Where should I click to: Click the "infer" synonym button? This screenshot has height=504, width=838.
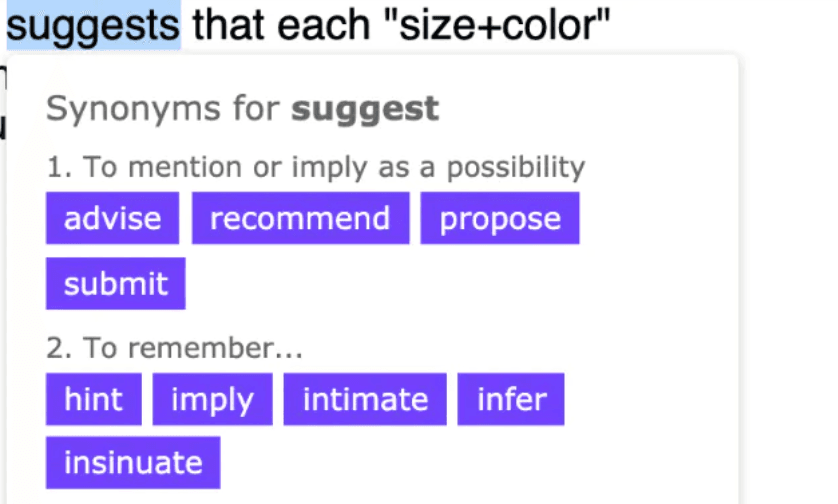coord(511,400)
